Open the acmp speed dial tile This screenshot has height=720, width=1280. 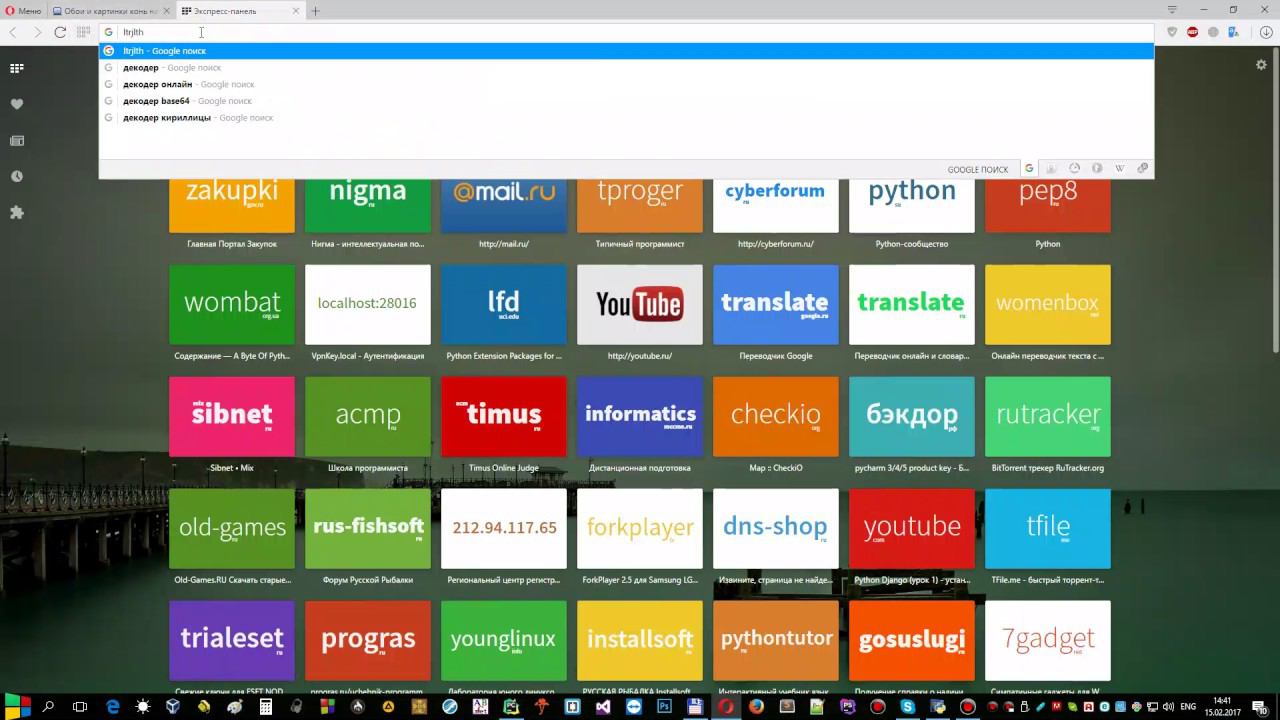[x=368, y=416]
